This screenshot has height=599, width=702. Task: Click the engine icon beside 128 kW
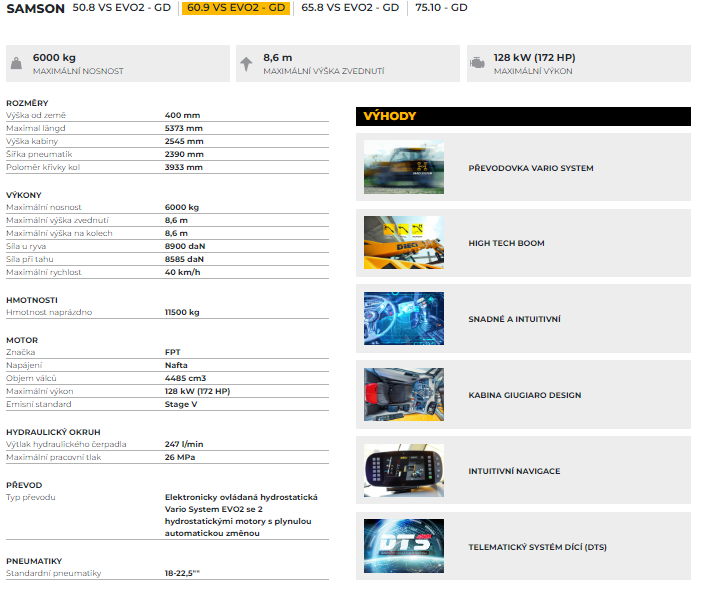coord(477,63)
